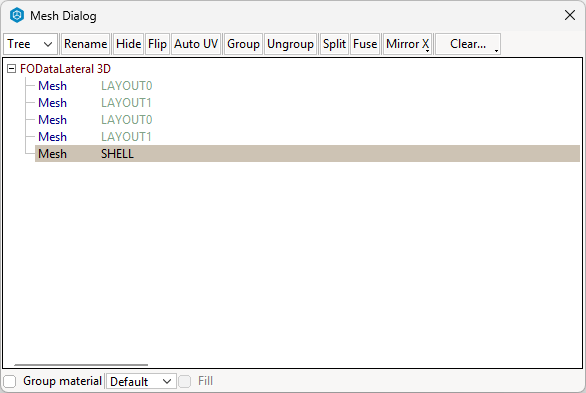Image resolution: width=586 pixels, height=393 pixels.
Task: Click the Group button
Action: 243,44
